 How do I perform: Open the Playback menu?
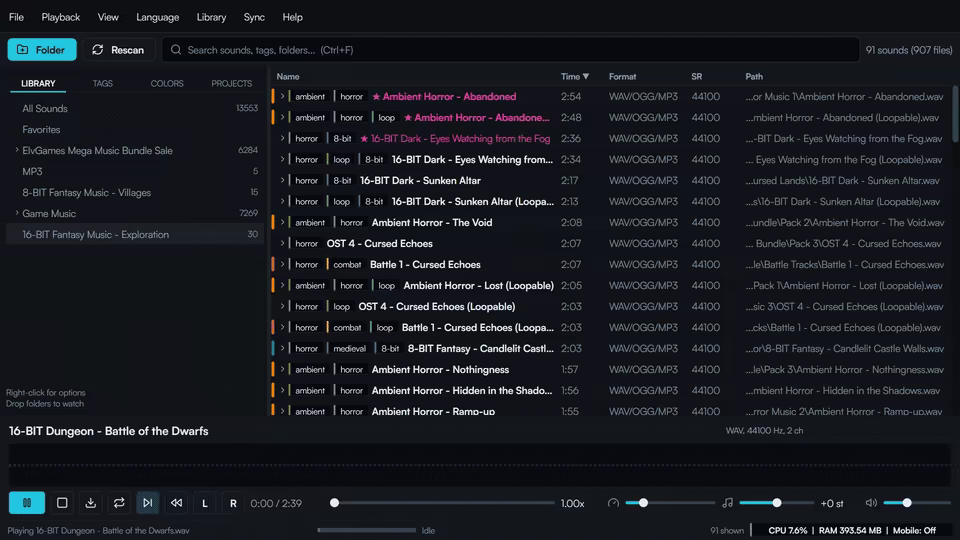(x=61, y=17)
